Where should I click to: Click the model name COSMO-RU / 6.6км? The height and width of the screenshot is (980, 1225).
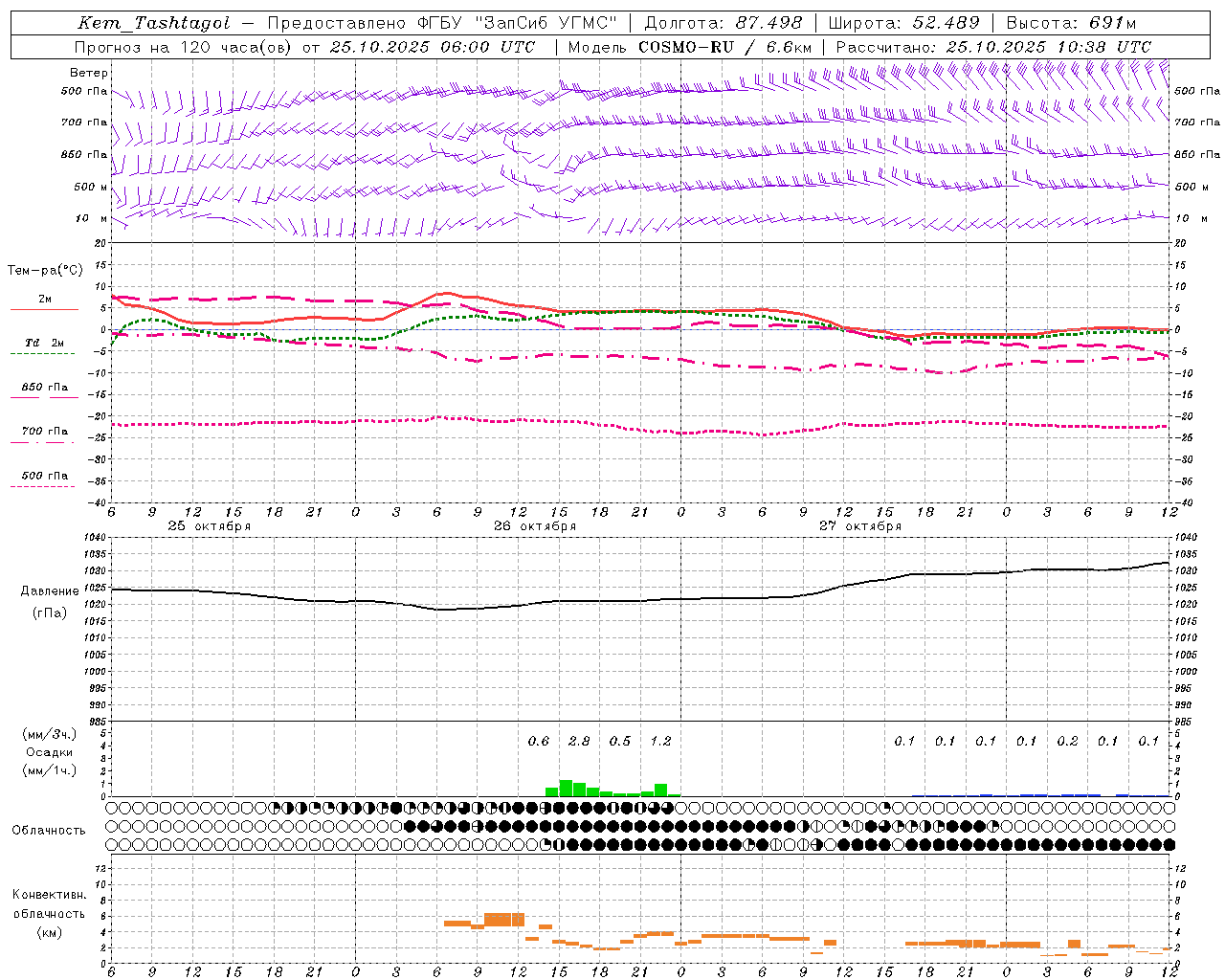(725, 46)
